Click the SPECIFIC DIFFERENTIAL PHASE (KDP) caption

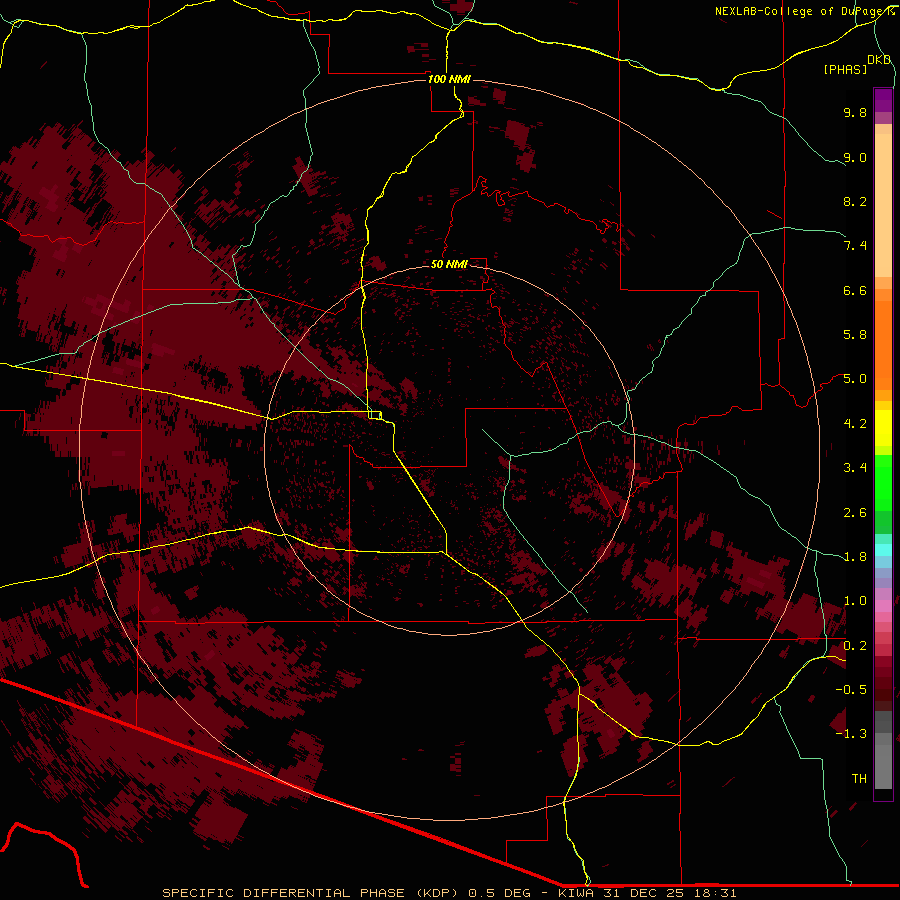pyautogui.click(x=310, y=893)
